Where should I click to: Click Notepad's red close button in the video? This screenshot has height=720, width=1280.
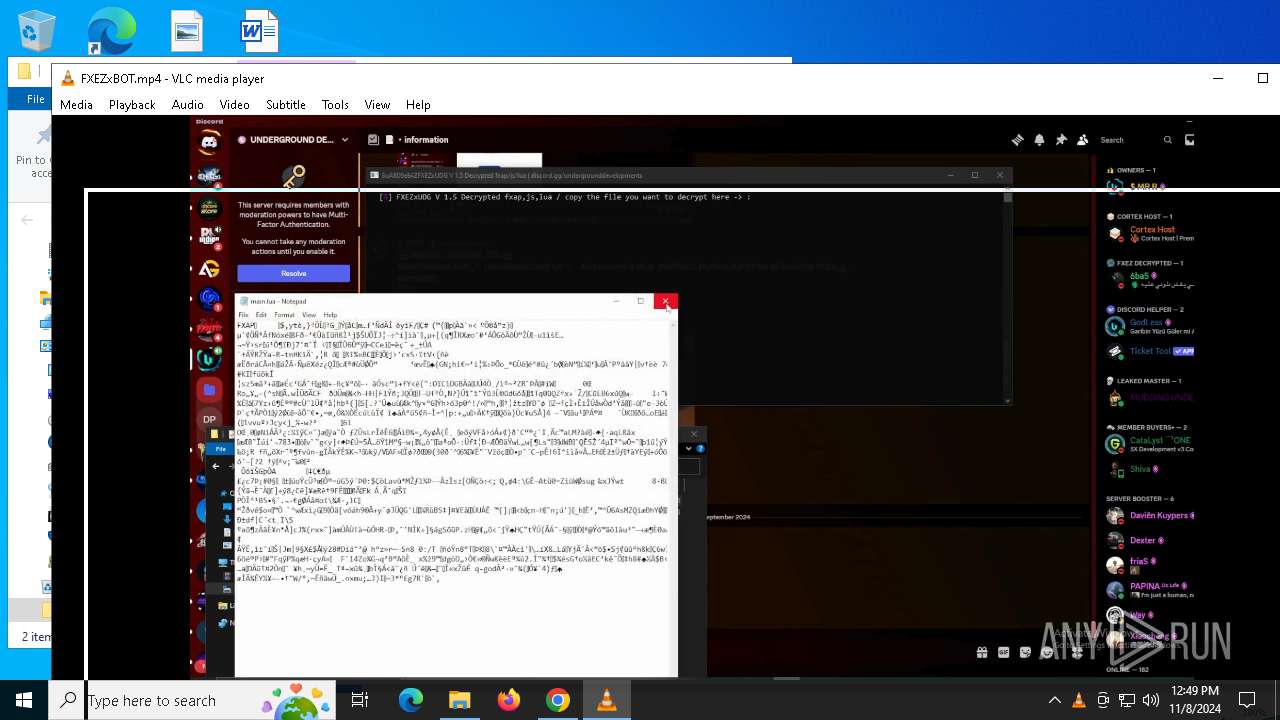pos(665,301)
